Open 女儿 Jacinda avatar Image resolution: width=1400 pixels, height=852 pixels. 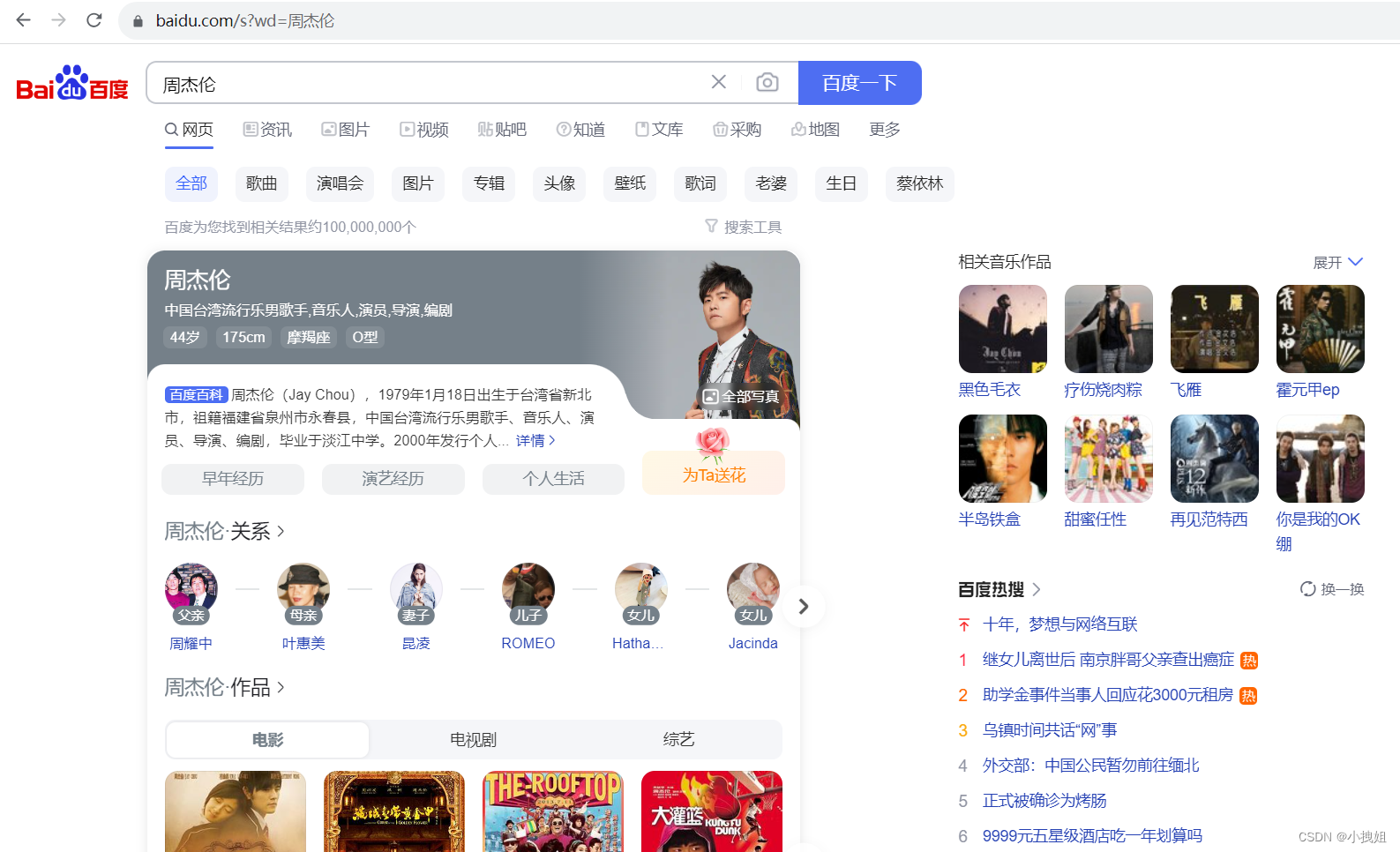(x=753, y=589)
